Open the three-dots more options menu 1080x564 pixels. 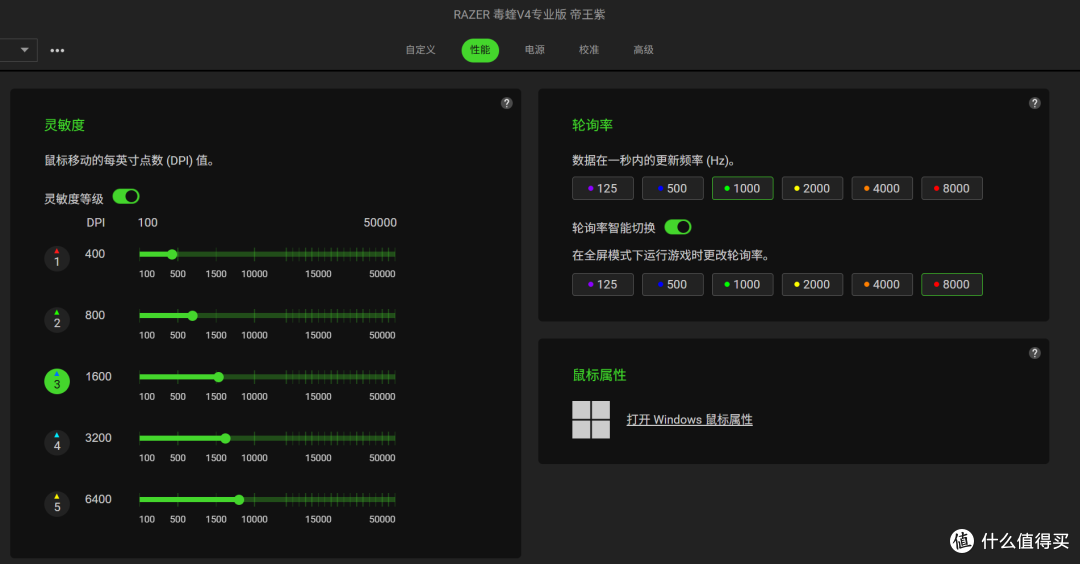pos(57,50)
